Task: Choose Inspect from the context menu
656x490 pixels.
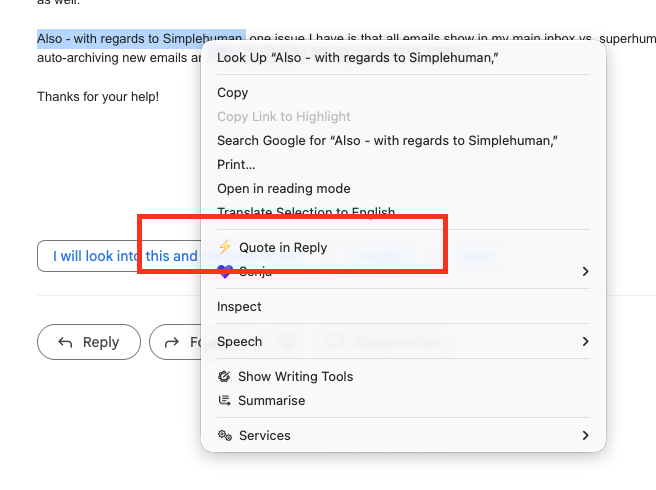Action: click(x=239, y=307)
